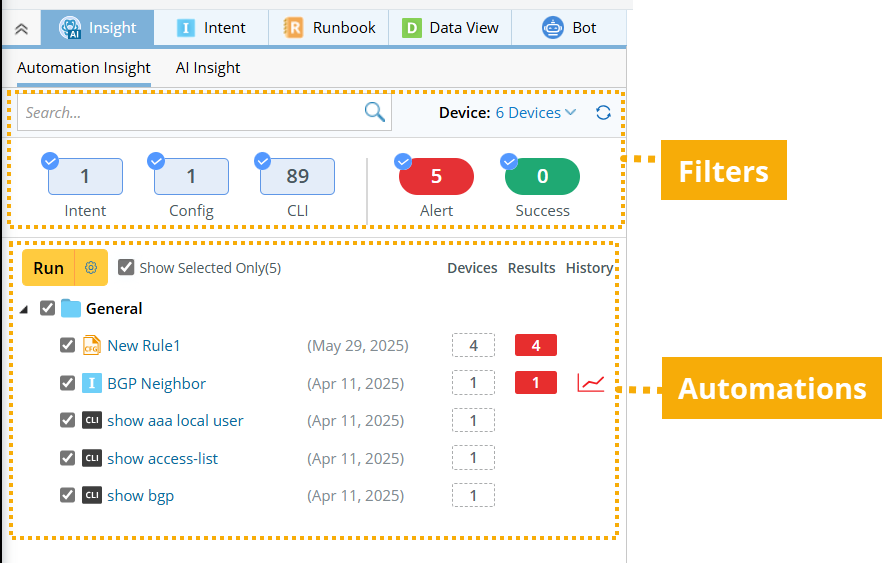The width and height of the screenshot is (882, 563).
Task: Uncheck the New Rule1 checkbox
Action: pyautogui.click(x=68, y=345)
